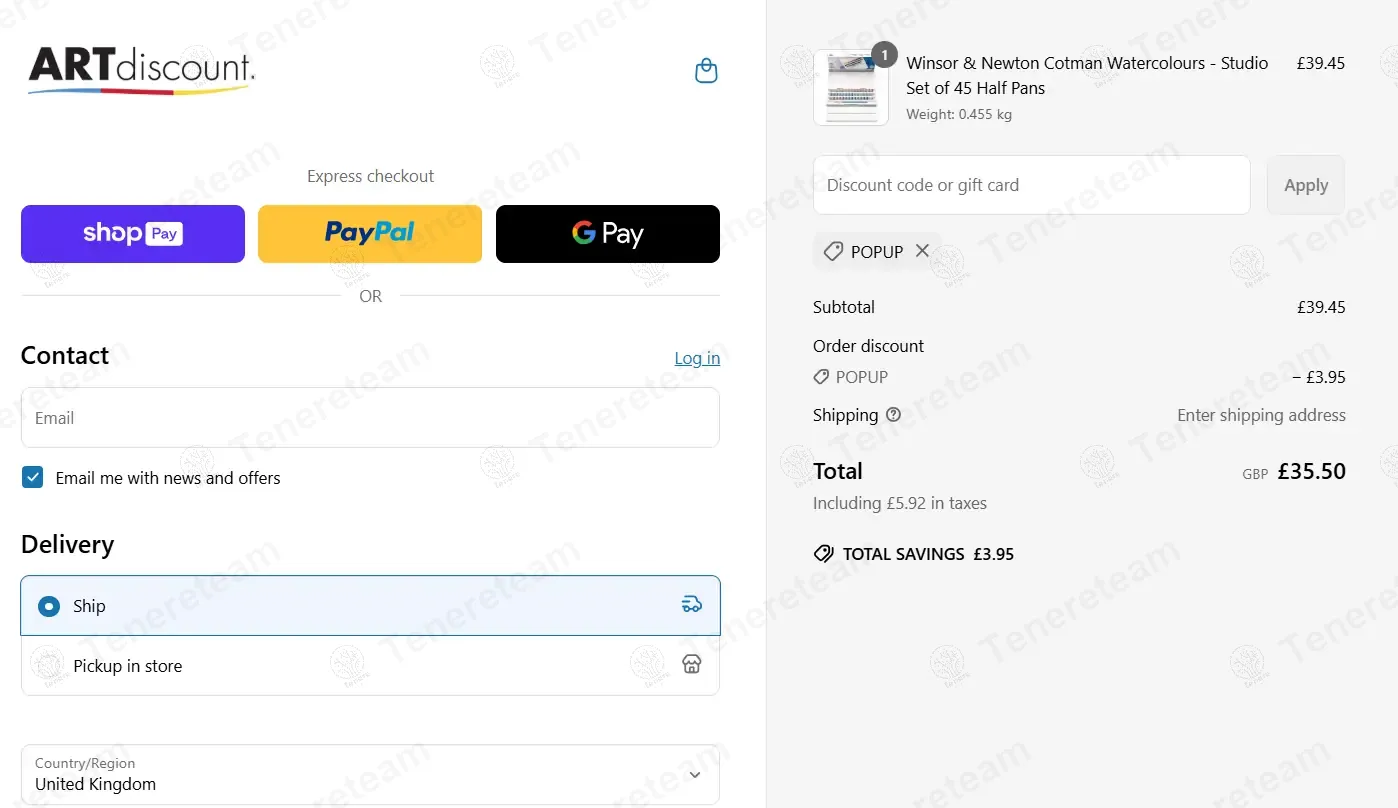Click the delivery truck icon on Ship
1398x808 pixels.
click(x=692, y=604)
